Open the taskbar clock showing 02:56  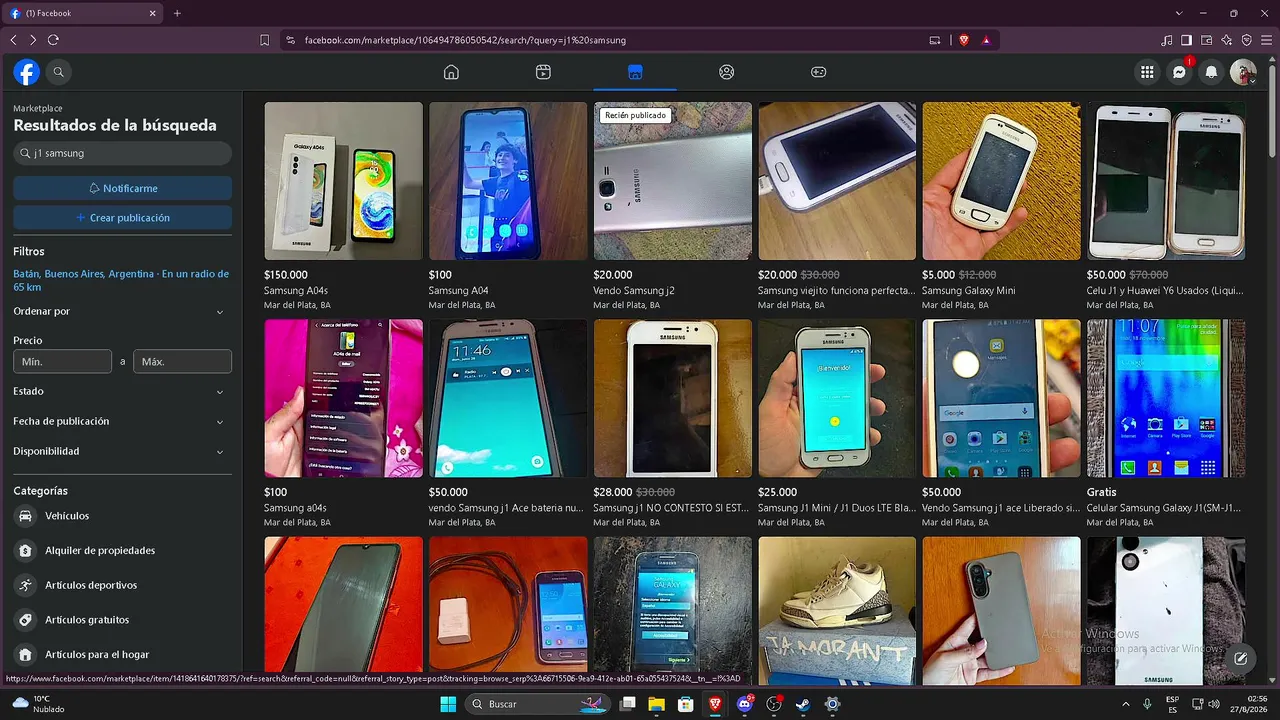1249,704
